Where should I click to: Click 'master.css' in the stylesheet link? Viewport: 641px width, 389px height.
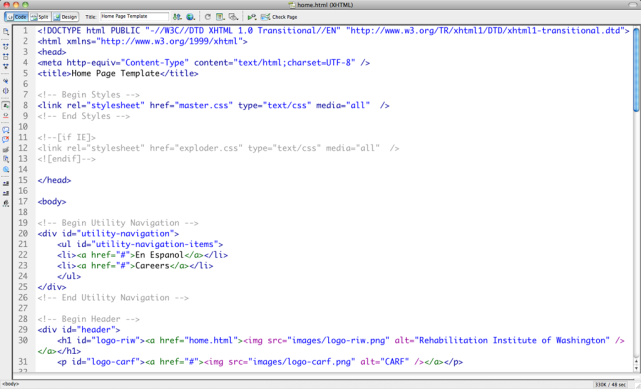(204, 105)
